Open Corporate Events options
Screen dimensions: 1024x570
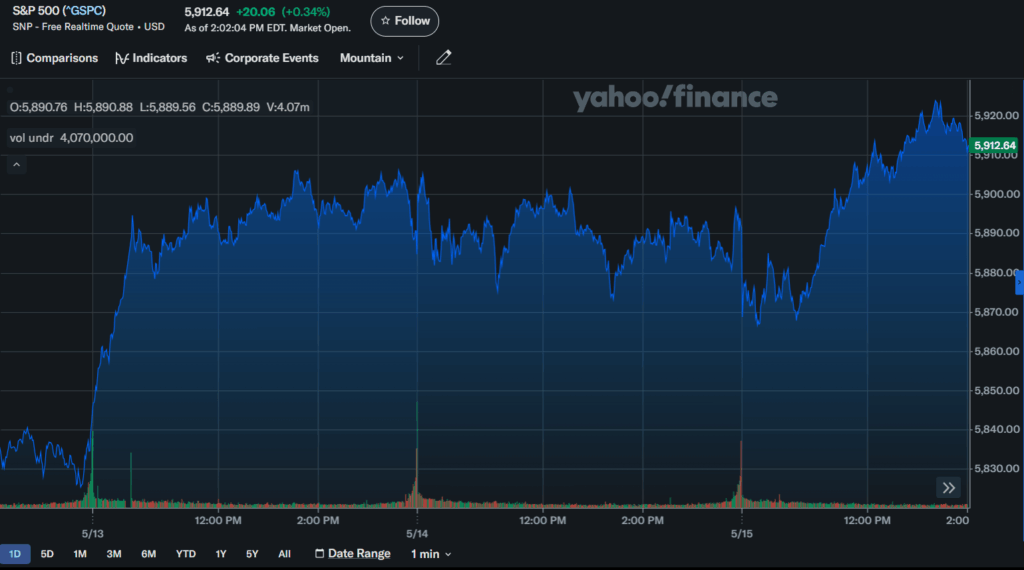click(263, 58)
